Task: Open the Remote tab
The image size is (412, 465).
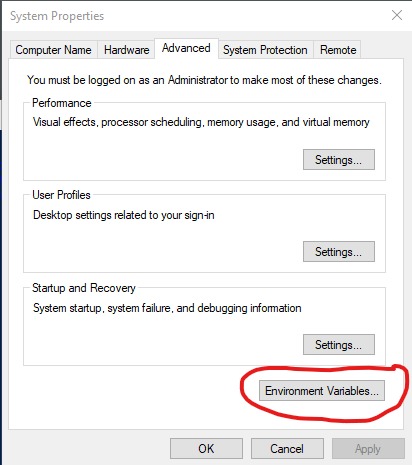Action: pos(338,50)
